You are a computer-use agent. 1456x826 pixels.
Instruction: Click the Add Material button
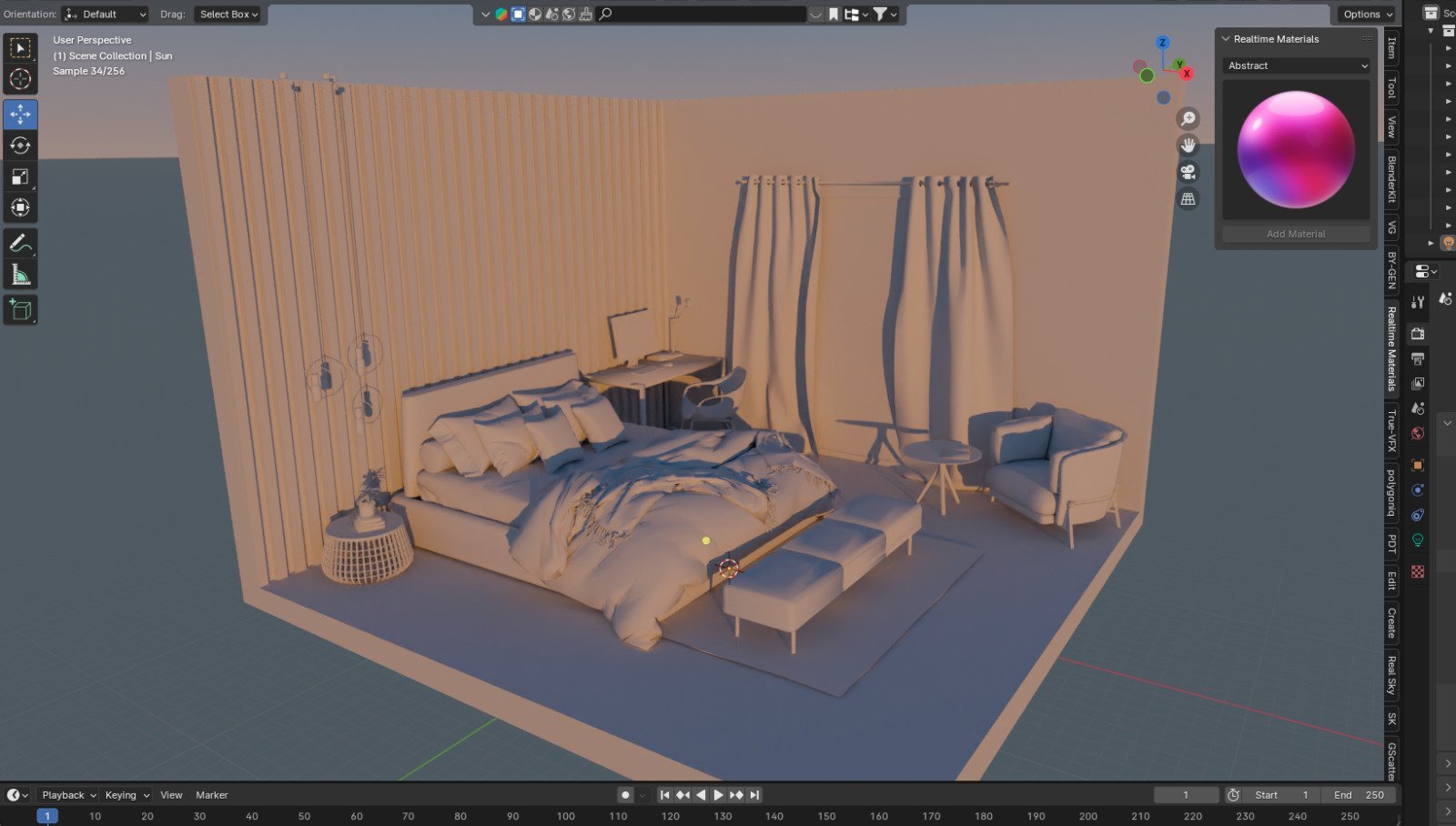point(1296,234)
